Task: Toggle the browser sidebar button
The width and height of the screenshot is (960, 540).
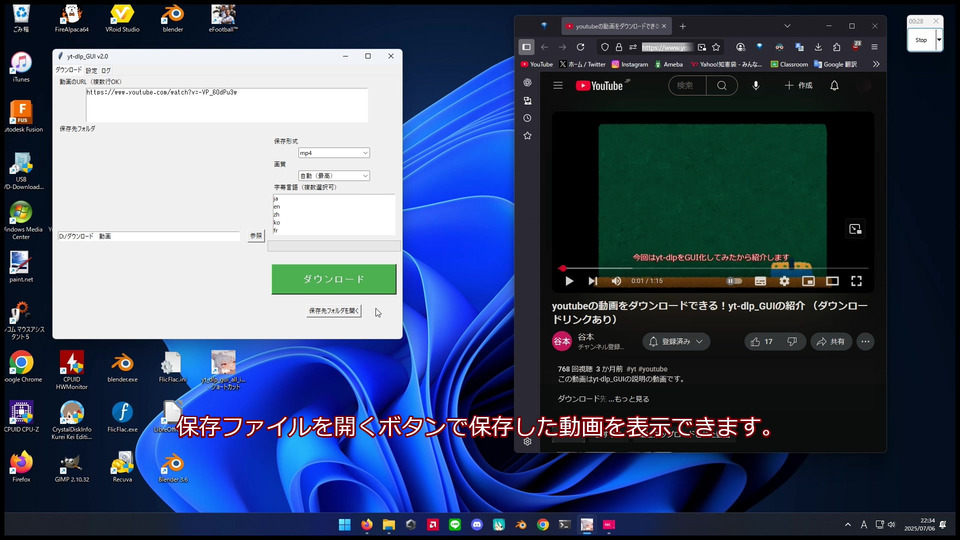Action: [527, 47]
